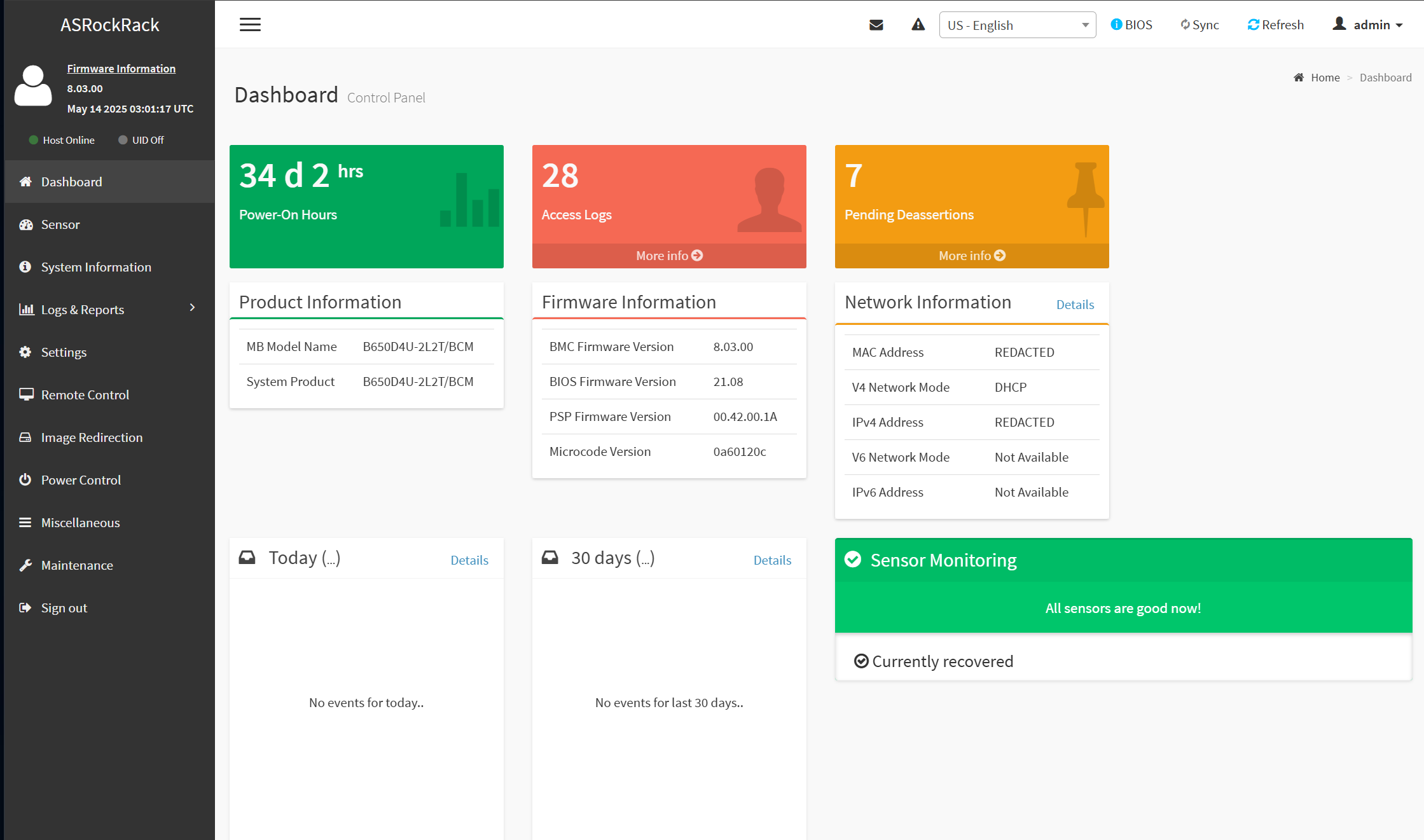Image resolution: width=1424 pixels, height=840 pixels.
Task: Click the BIOS info icon
Action: tap(1116, 24)
